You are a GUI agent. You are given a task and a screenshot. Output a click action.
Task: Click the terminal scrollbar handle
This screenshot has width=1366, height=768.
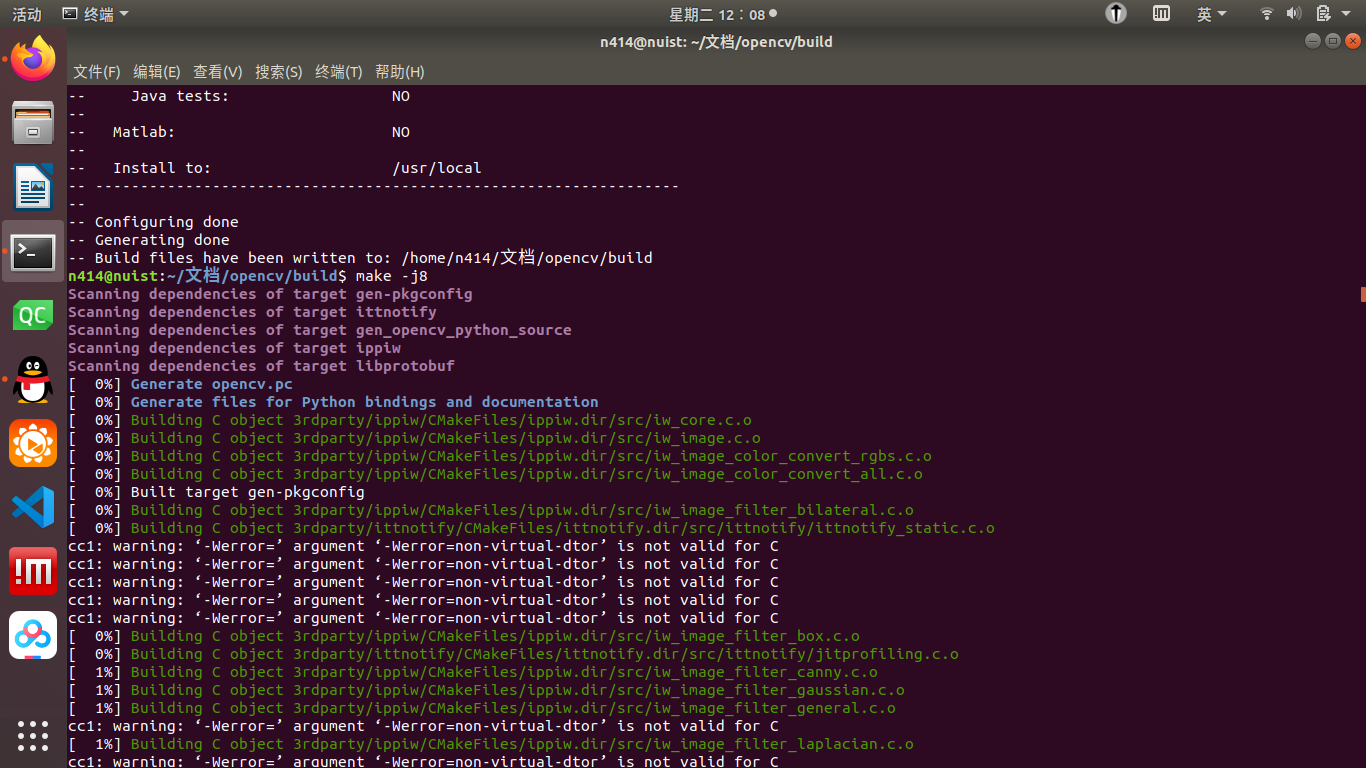pos(1363,293)
